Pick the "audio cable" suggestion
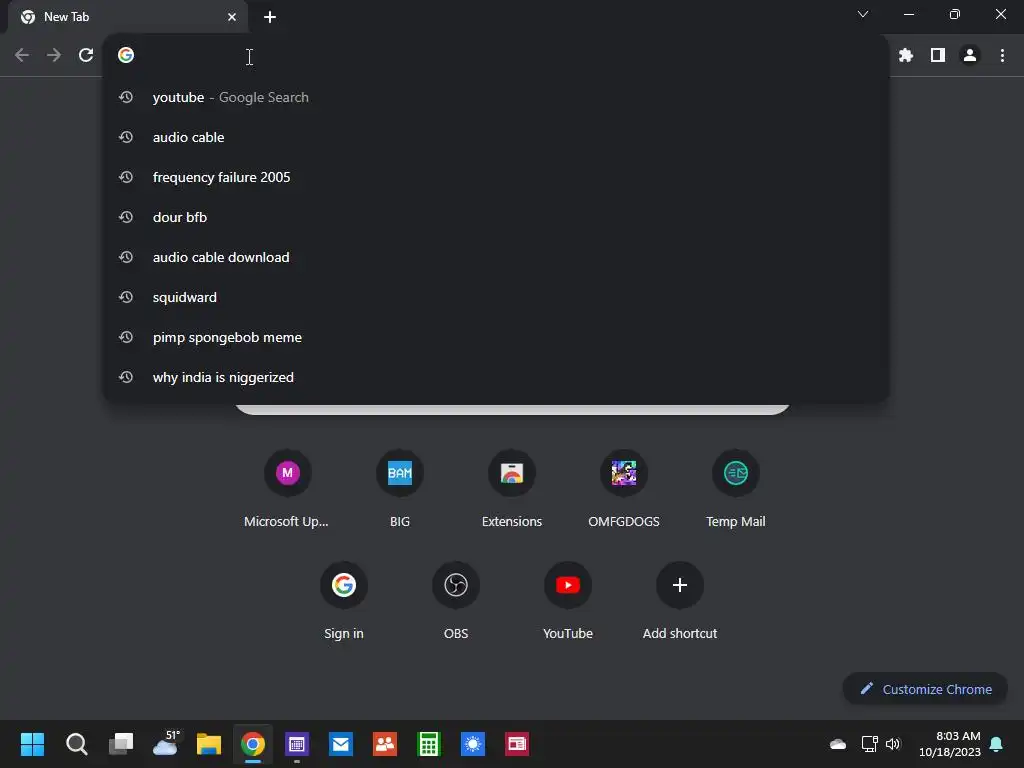Screen dimensions: 1024x768 [x=496, y=137]
